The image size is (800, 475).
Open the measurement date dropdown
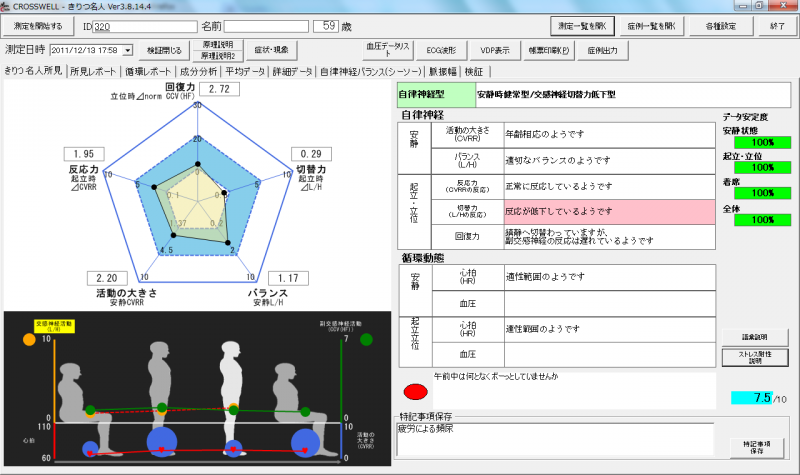(x=127, y=49)
